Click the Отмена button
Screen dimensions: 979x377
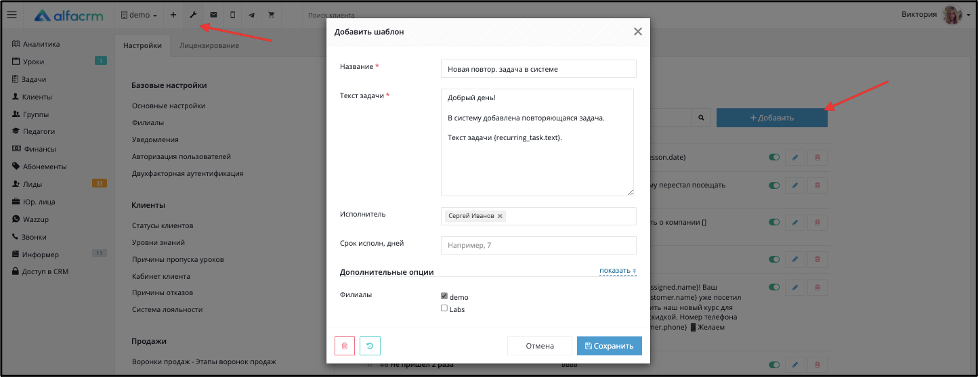click(x=539, y=346)
